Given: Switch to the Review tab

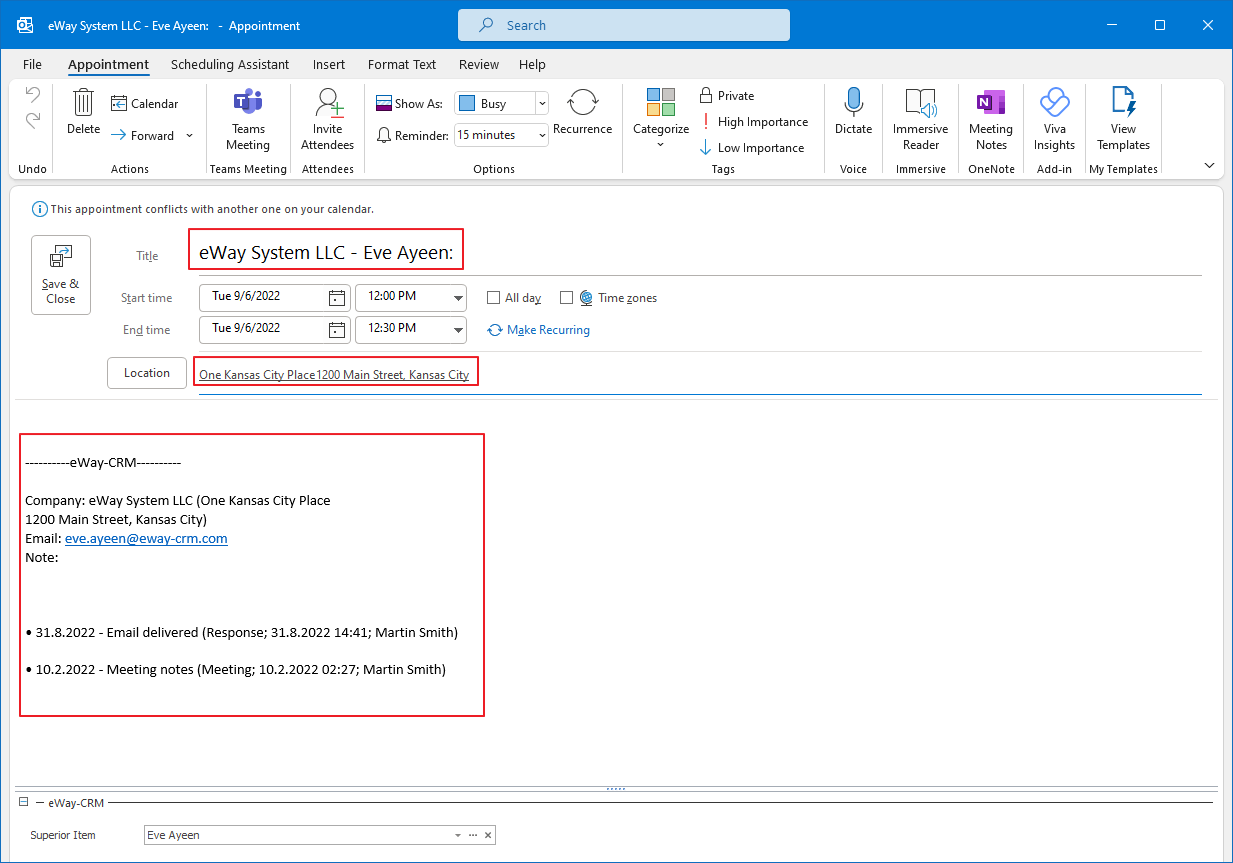Looking at the screenshot, I should tap(479, 64).
